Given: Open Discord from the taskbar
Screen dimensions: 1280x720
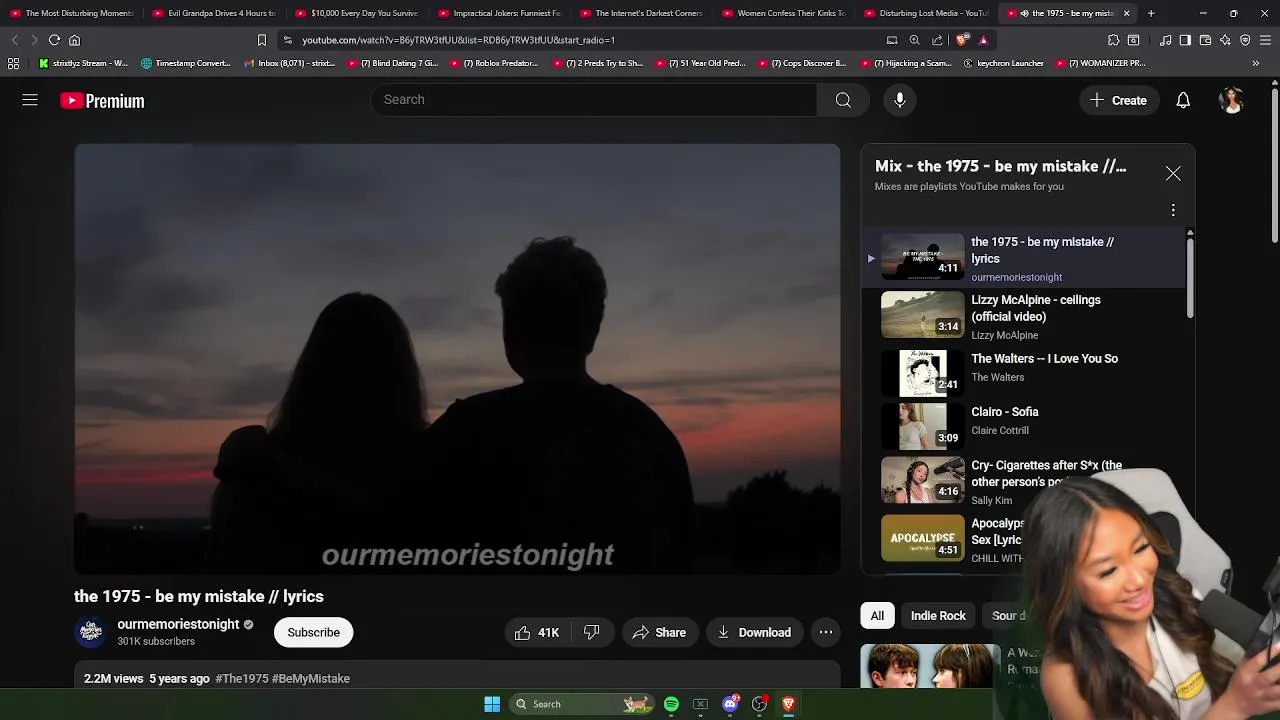Looking at the screenshot, I should [x=730, y=704].
